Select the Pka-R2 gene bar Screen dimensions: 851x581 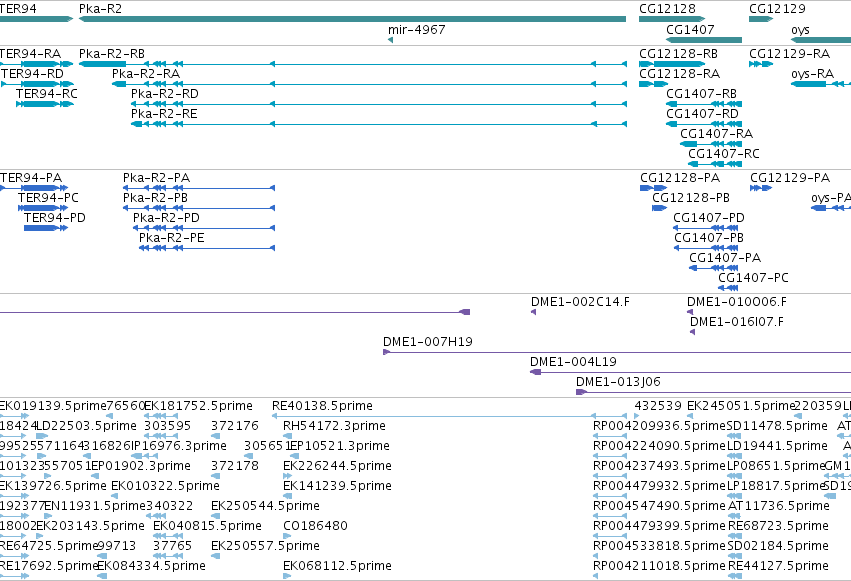point(352,19)
